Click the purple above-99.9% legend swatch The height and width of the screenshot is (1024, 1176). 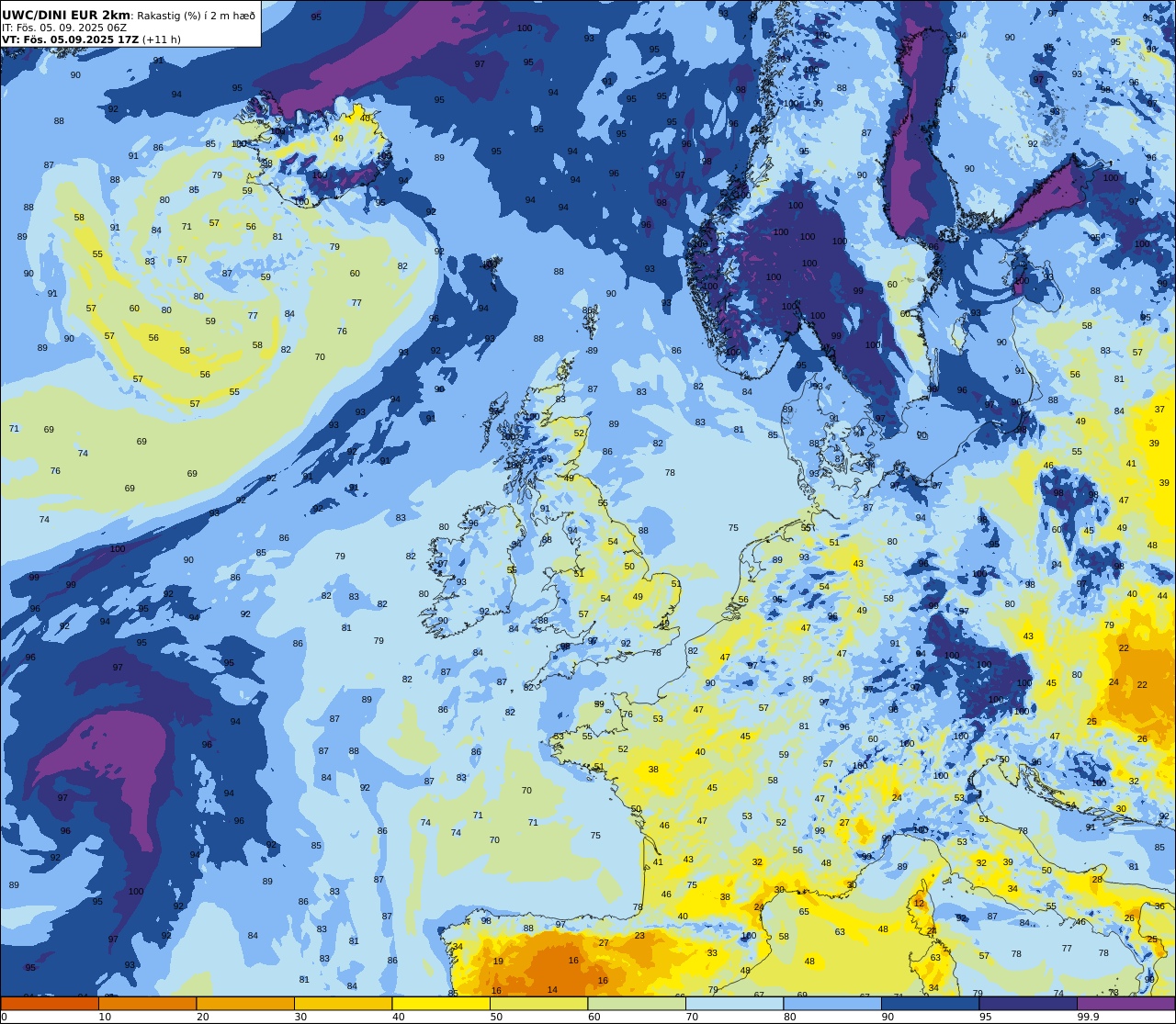click(1125, 1003)
